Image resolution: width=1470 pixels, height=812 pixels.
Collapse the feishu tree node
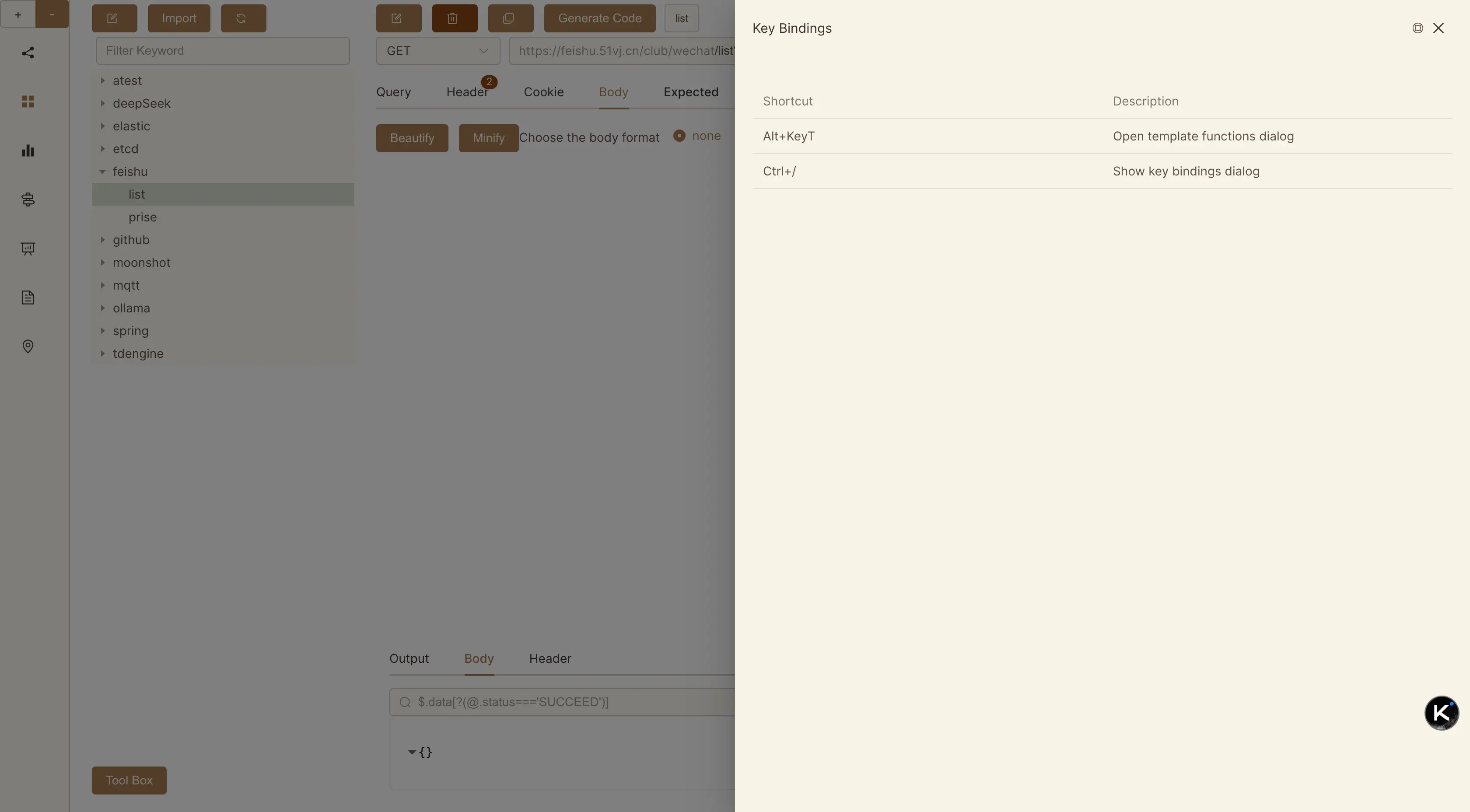point(103,171)
